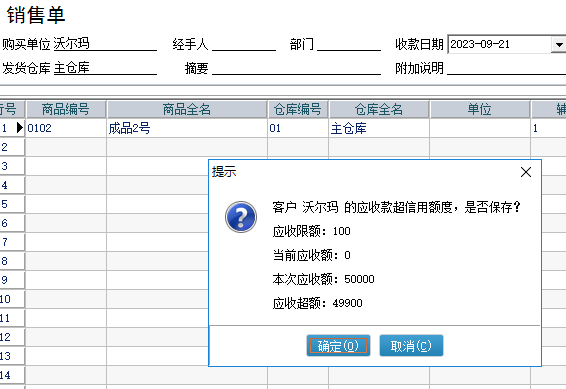566x389 pixels.
Task: Confirm saving with the 确定(O) button
Action: (x=338, y=346)
